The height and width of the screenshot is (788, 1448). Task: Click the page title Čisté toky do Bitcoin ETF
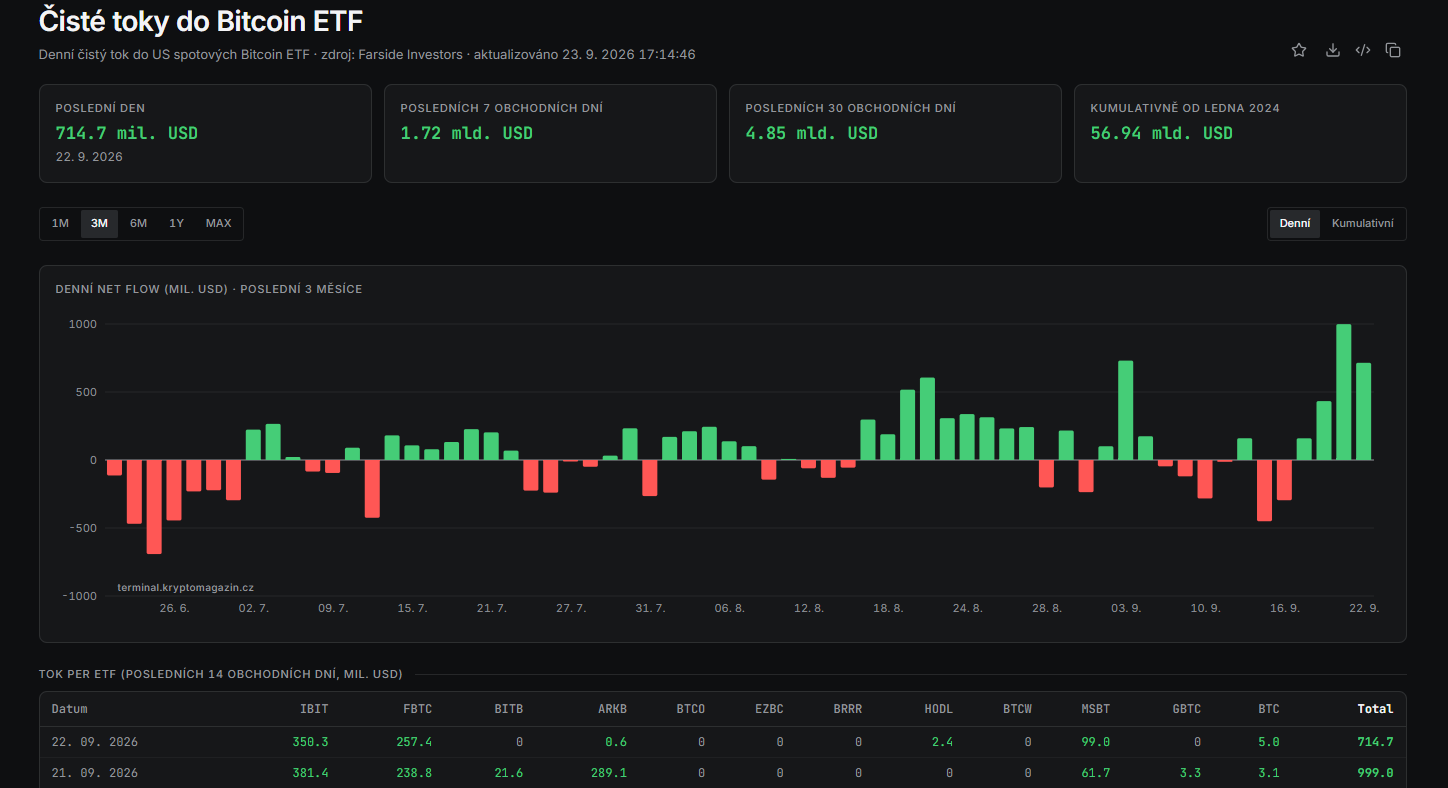click(200, 20)
